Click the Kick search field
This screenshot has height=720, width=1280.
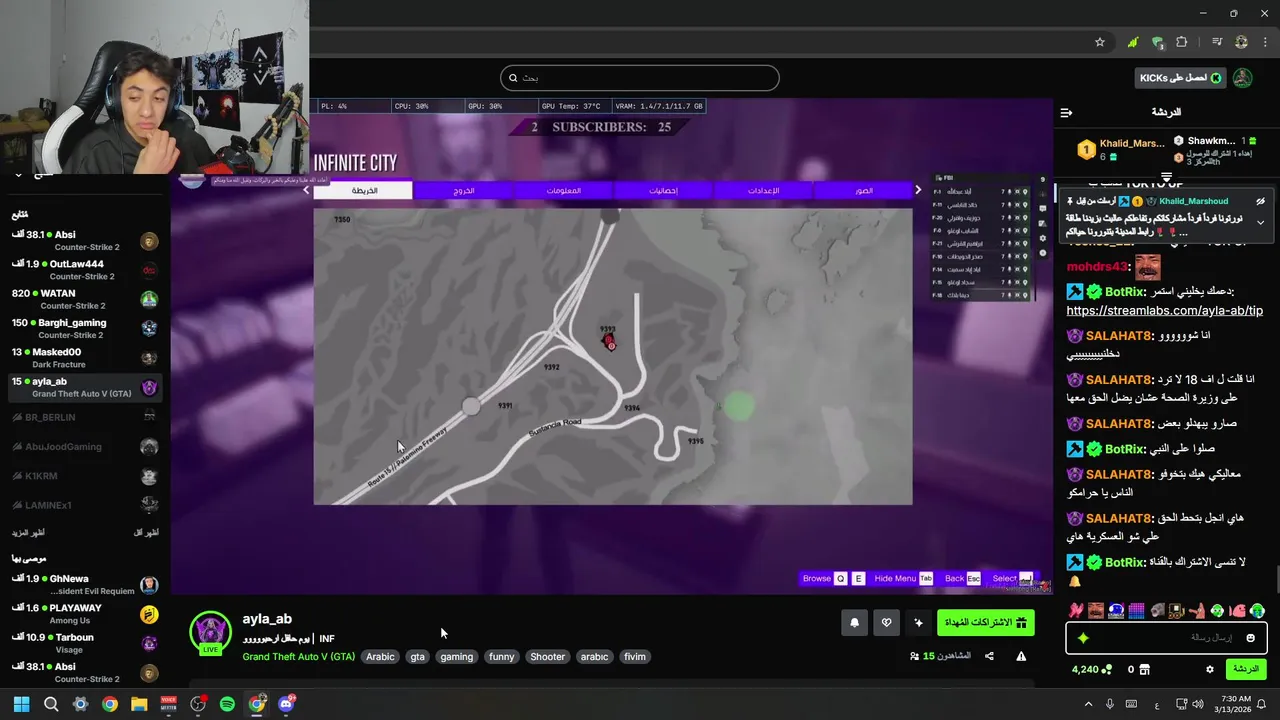(x=640, y=78)
